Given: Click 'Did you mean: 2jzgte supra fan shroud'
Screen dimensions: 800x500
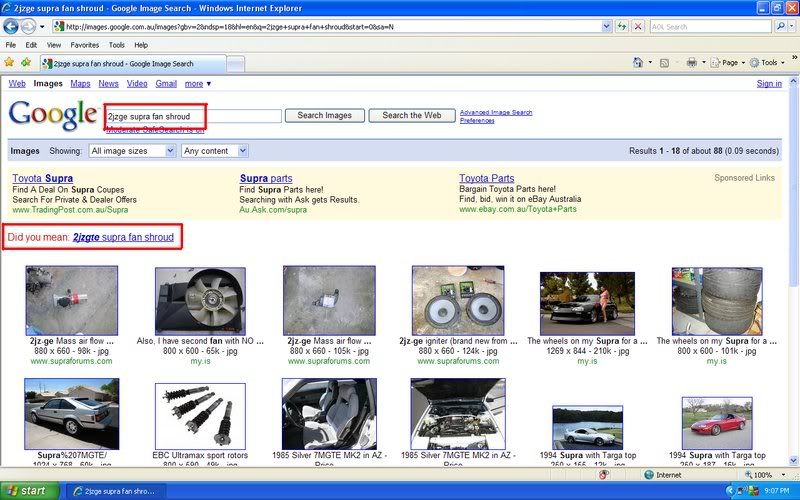Looking at the screenshot, I should tap(123, 237).
